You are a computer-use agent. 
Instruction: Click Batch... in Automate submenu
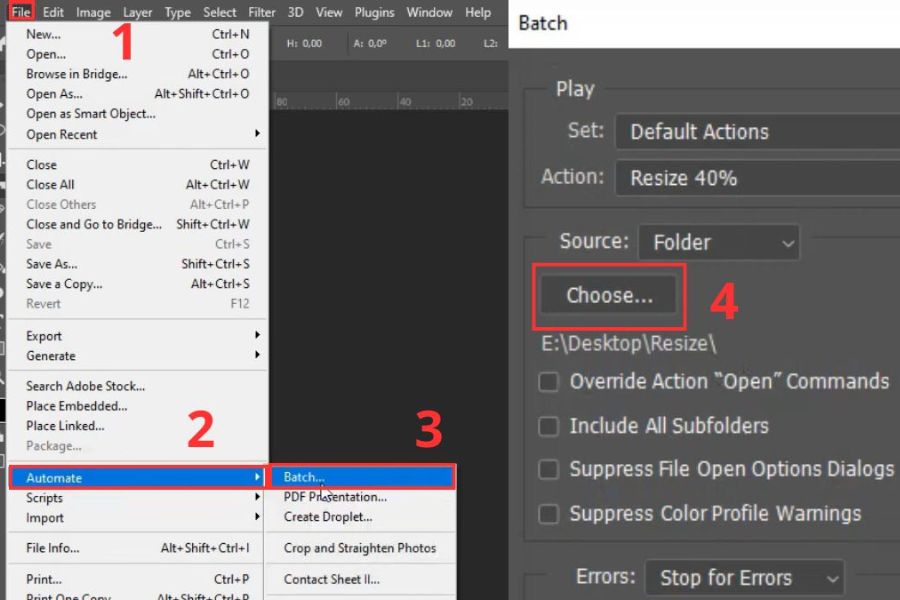(304, 477)
